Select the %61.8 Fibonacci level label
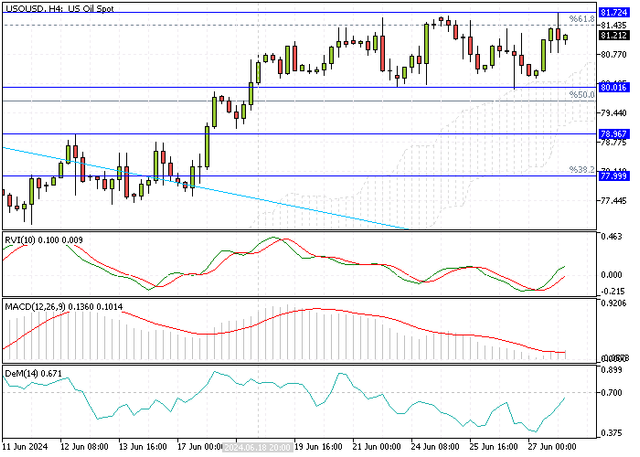Viewport: 640px width, 457px height. (582, 19)
